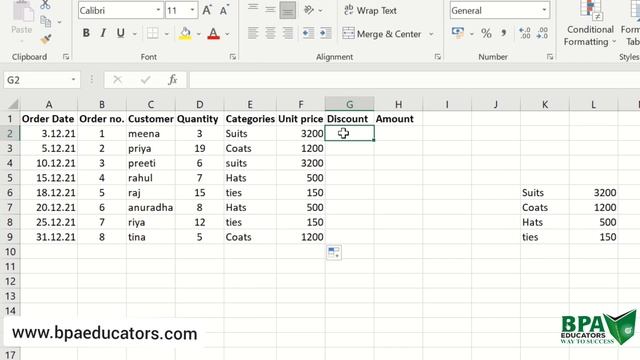Open the Borders dropdown arrow
This screenshot has height=360, width=640.
tap(167, 34)
